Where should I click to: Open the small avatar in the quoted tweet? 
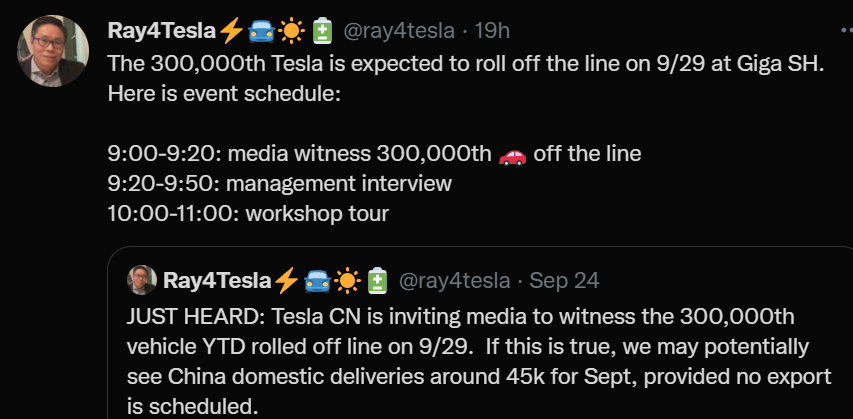pyautogui.click(x=141, y=280)
